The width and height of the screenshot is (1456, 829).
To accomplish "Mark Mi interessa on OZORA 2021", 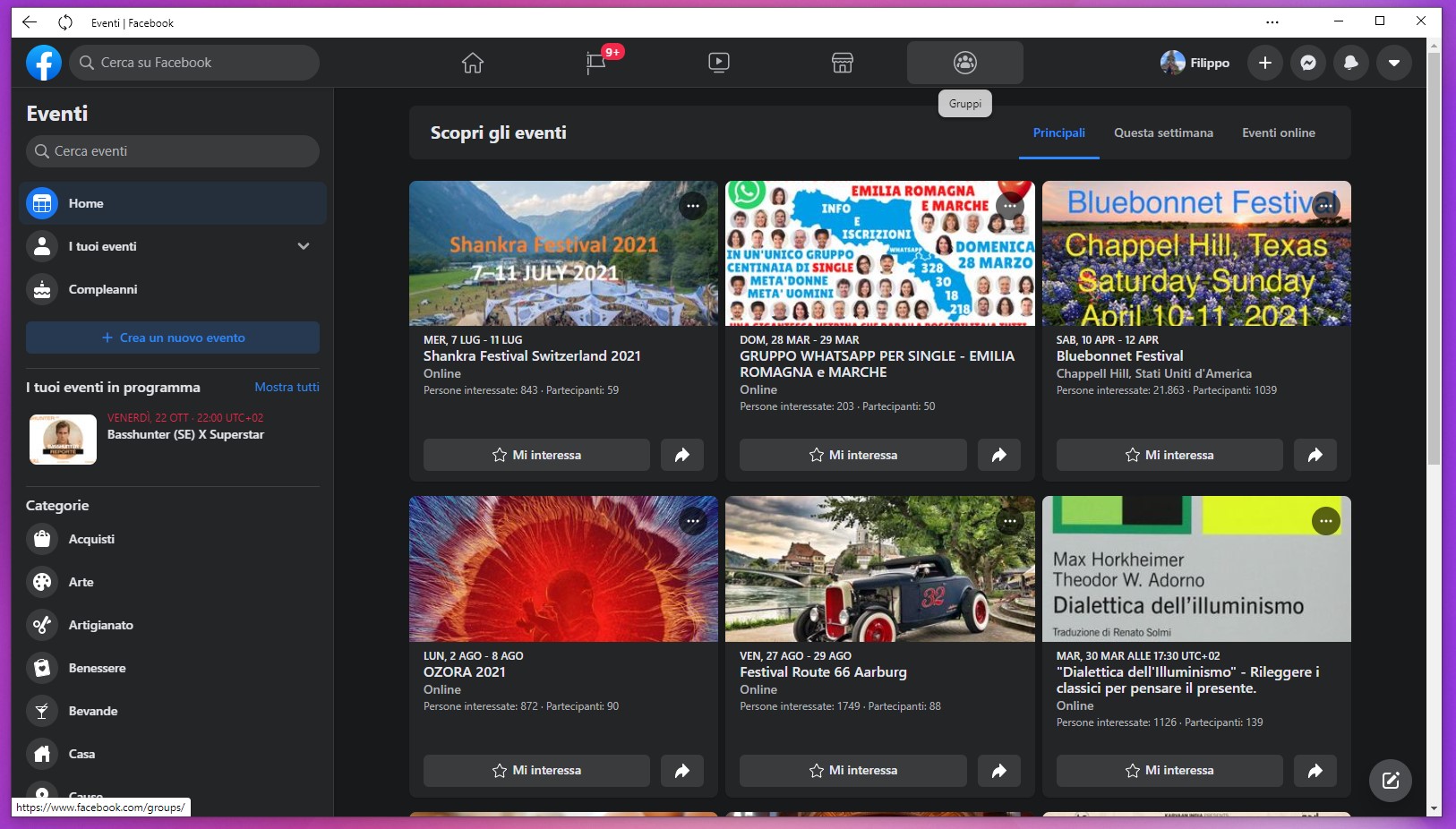I will coord(536,771).
